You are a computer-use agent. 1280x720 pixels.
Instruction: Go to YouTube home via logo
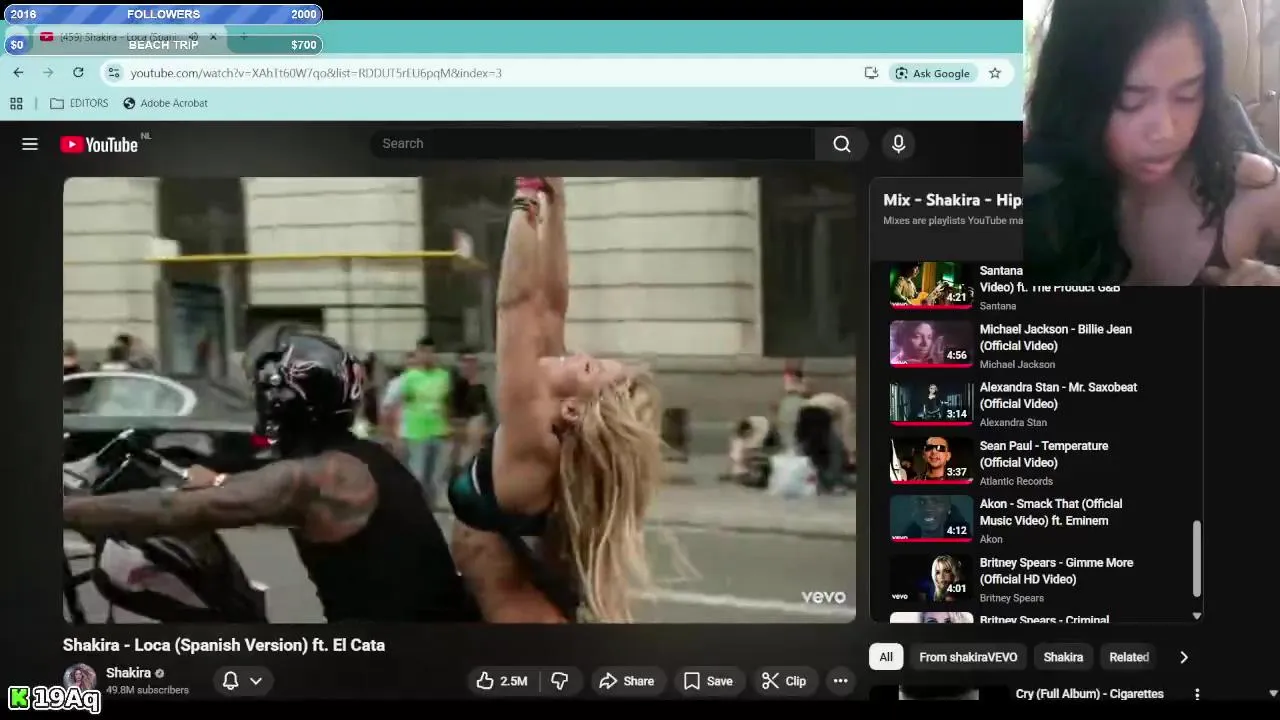click(99, 144)
